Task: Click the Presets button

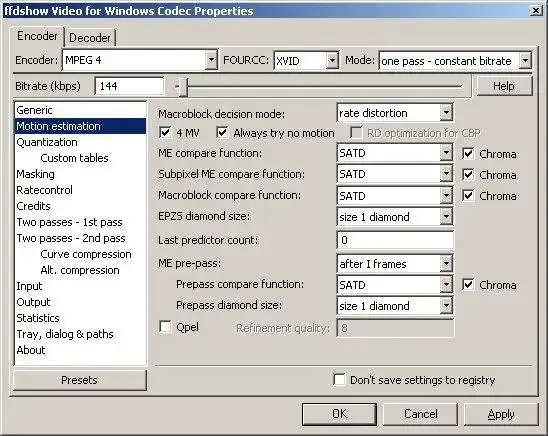Action: 80,380
